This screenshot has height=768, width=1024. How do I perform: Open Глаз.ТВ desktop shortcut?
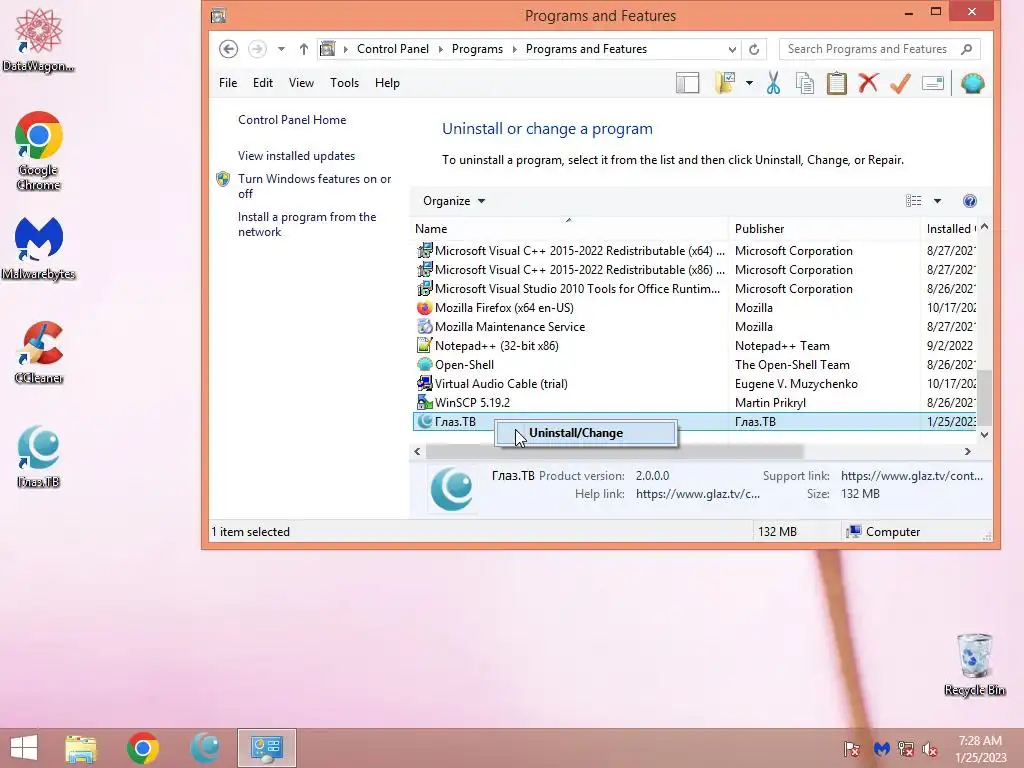tap(39, 457)
